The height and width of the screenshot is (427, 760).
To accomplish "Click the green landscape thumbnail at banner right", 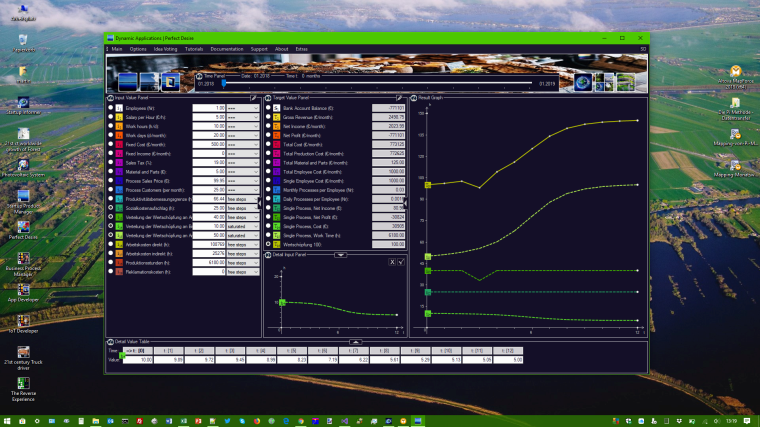I will [x=626, y=82].
